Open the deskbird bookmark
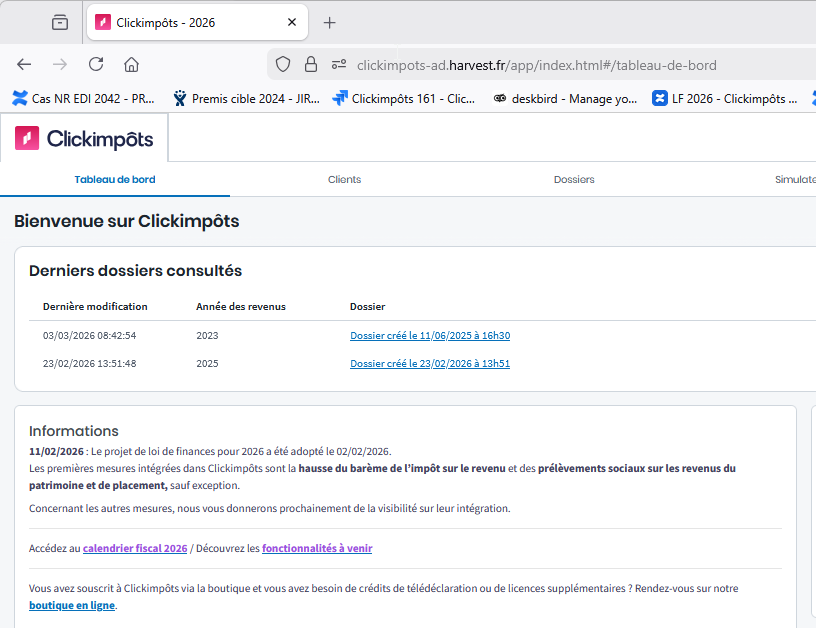 565,98
